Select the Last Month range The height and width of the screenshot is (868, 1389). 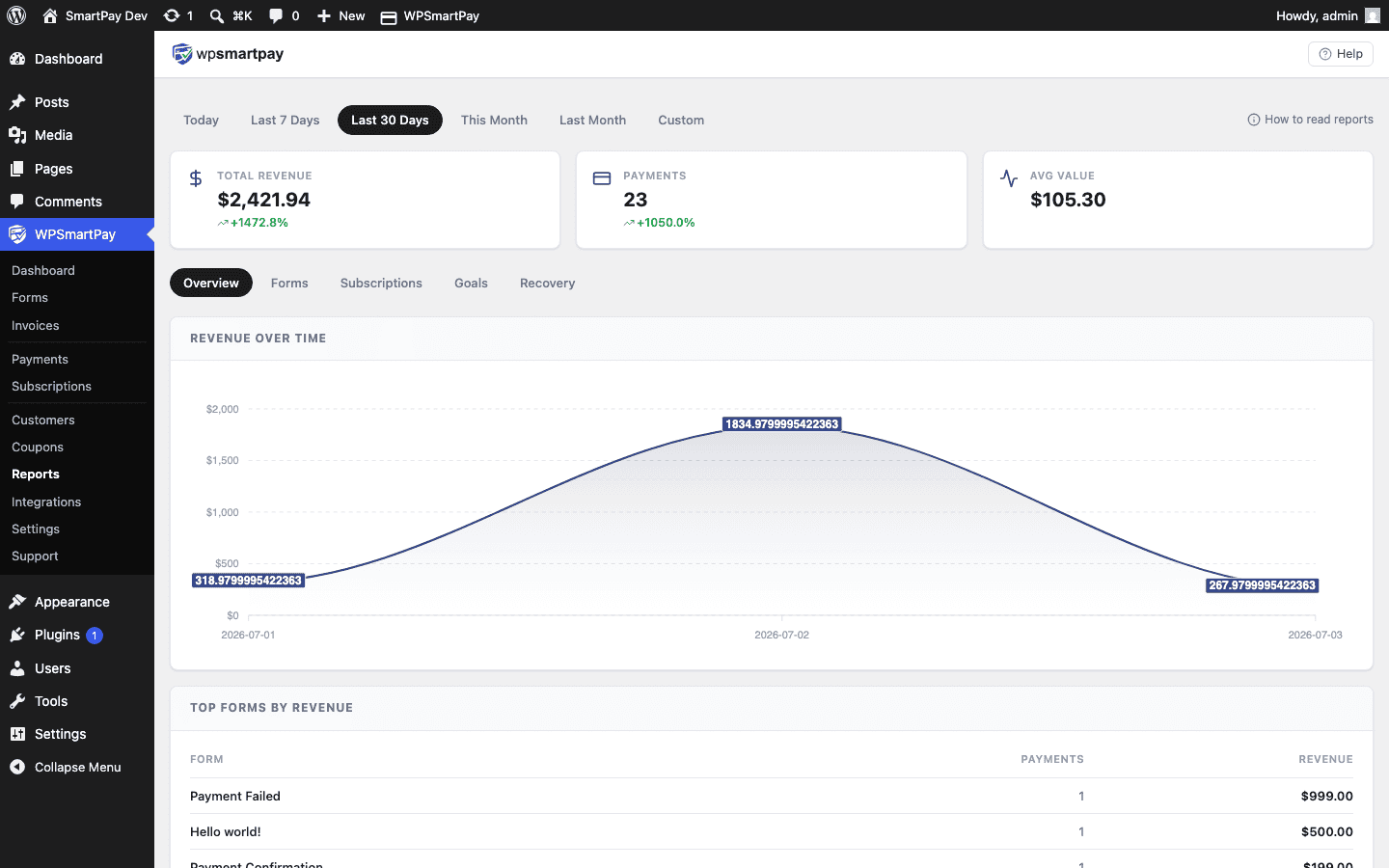(x=592, y=120)
